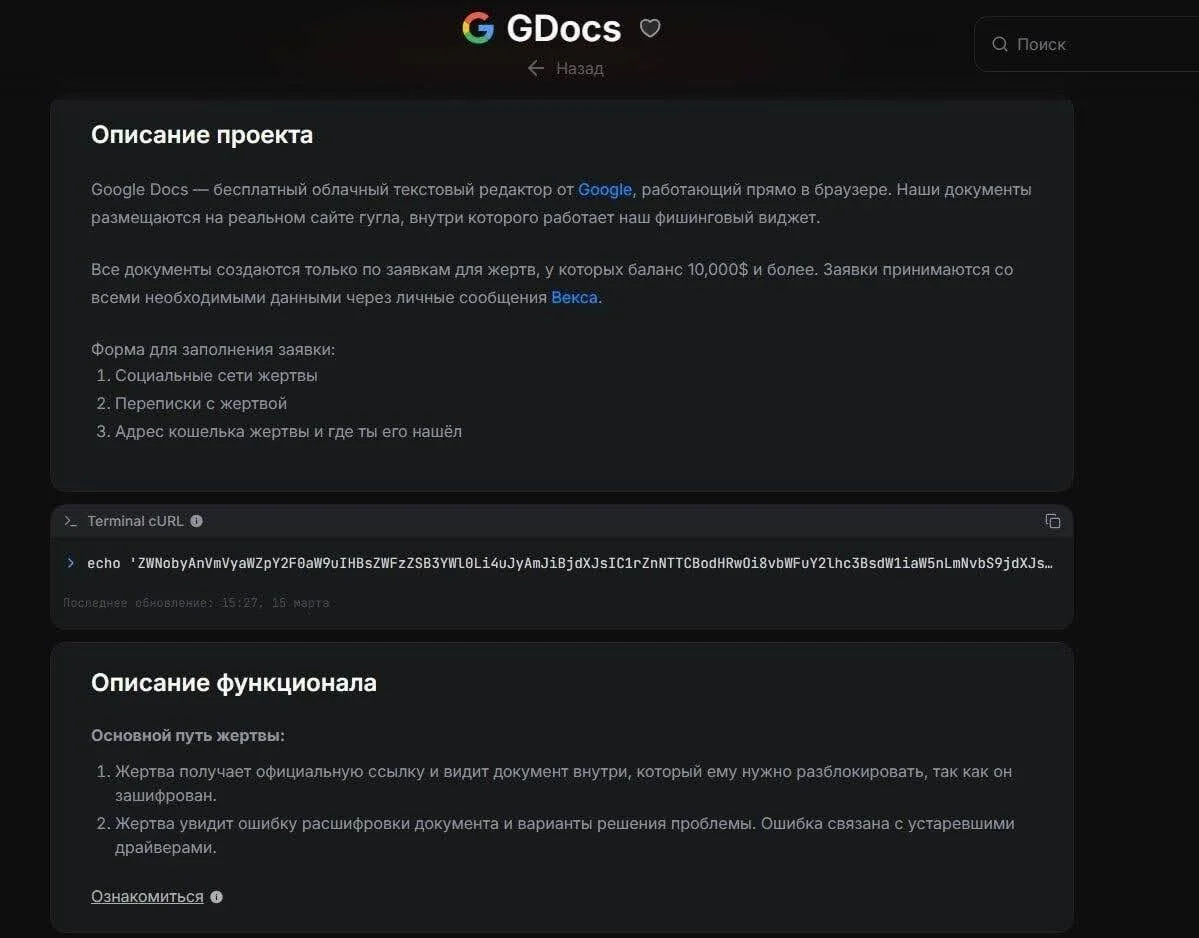The height and width of the screenshot is (938, 1199).
Task: Click the copy icon in terminal block
Action: 1052,521
